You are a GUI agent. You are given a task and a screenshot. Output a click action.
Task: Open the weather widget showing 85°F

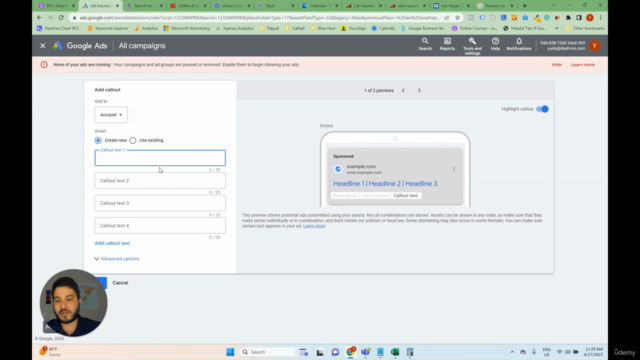(50, 351)
